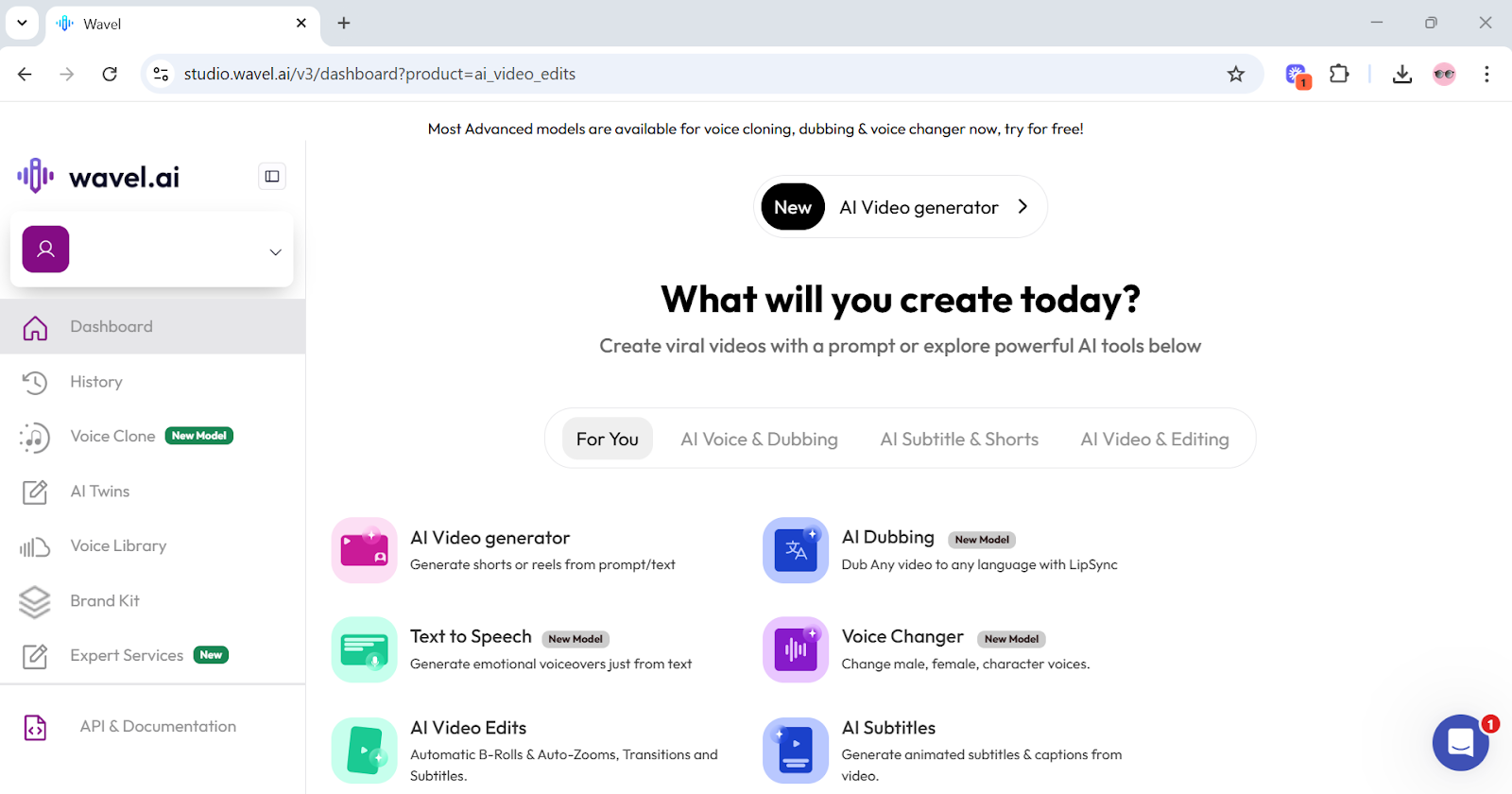
Task: Open browser Downloads icon
Action: [1402, 74]
